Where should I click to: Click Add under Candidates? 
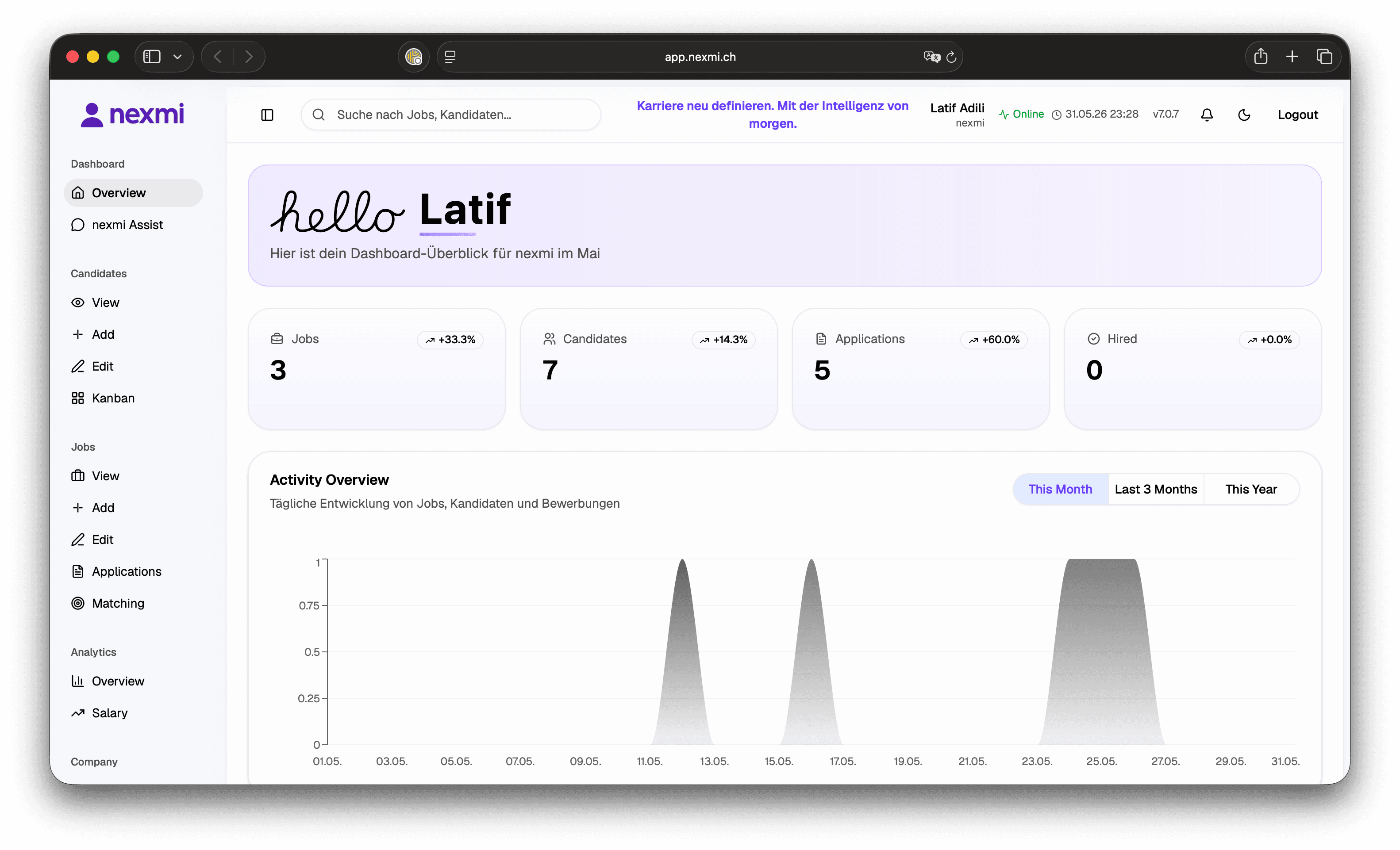coord(133,334)
